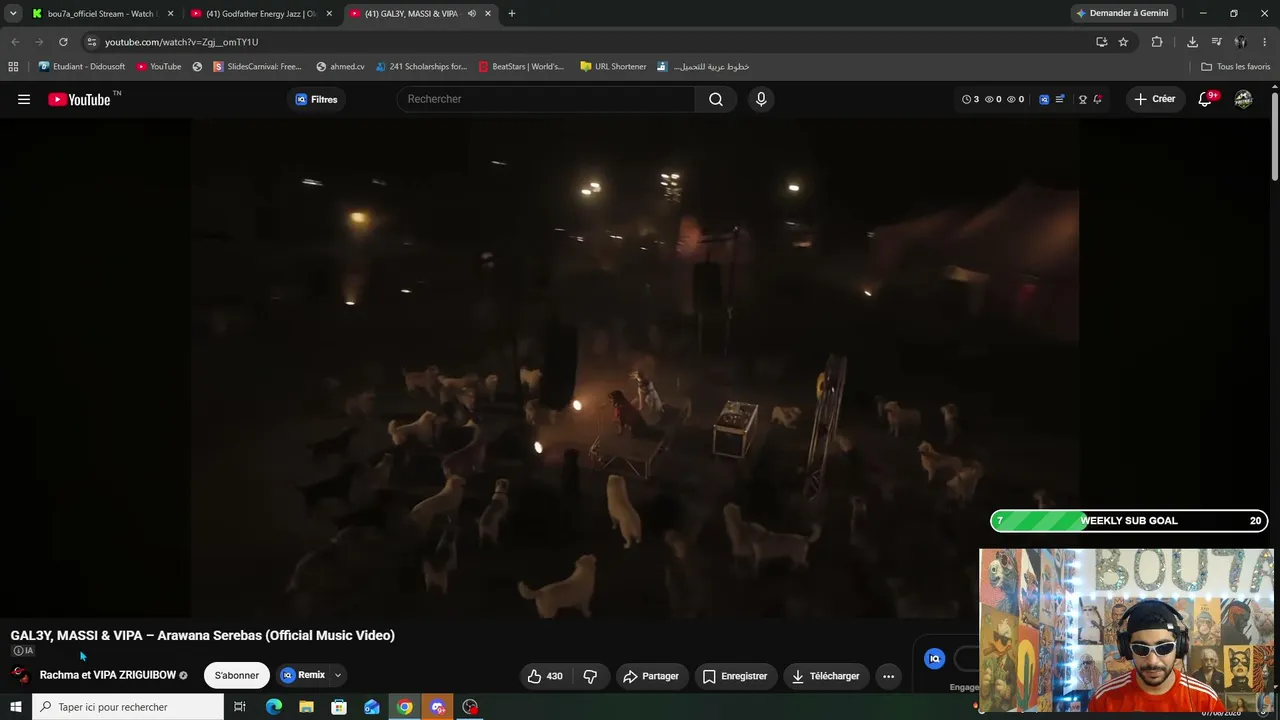Start voice search with the microphone
The width and height of the screenshot is (1280, 720).
(x=761, y=99)
